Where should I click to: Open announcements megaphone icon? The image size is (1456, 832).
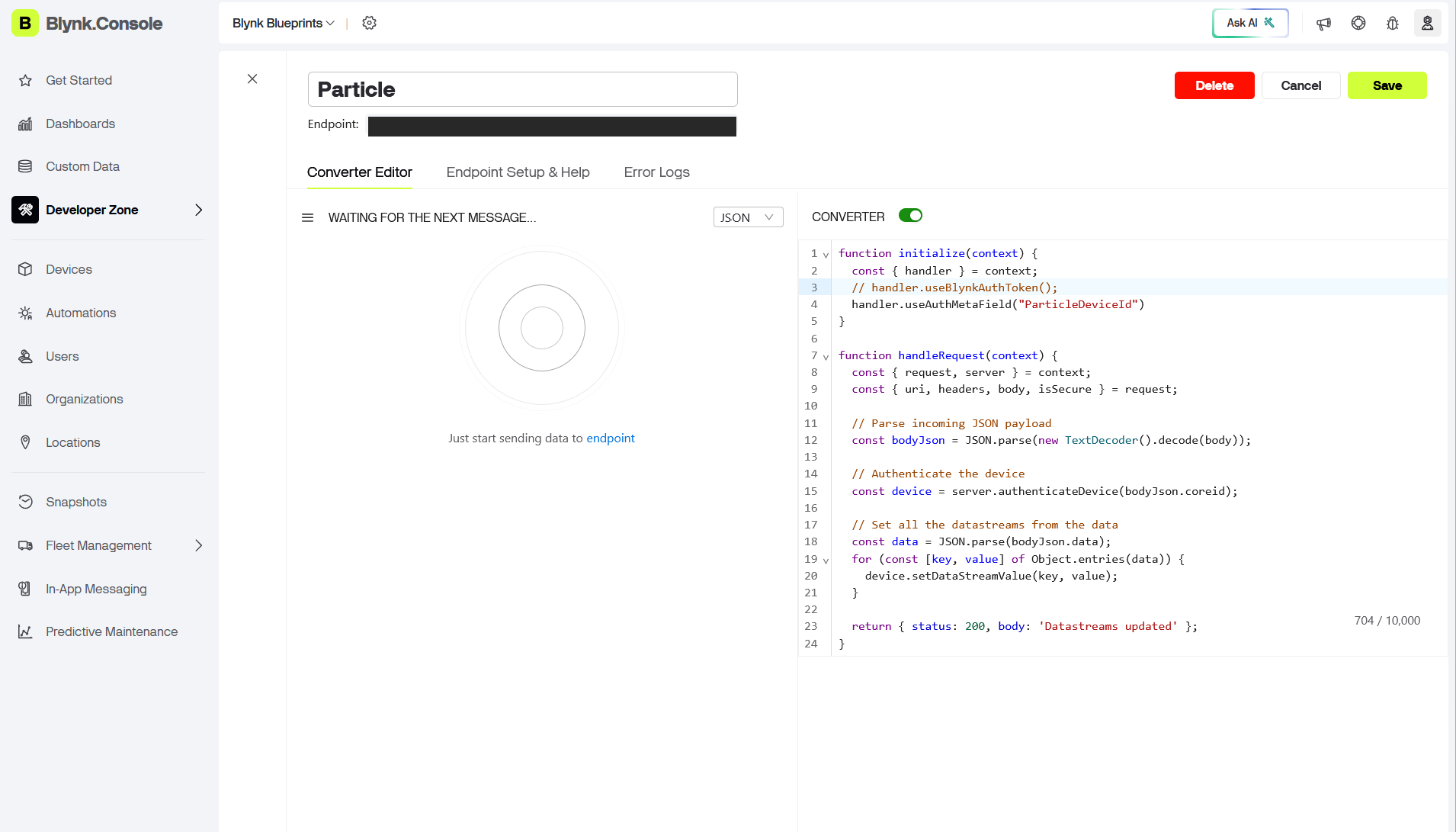[x=1324, y=23]
